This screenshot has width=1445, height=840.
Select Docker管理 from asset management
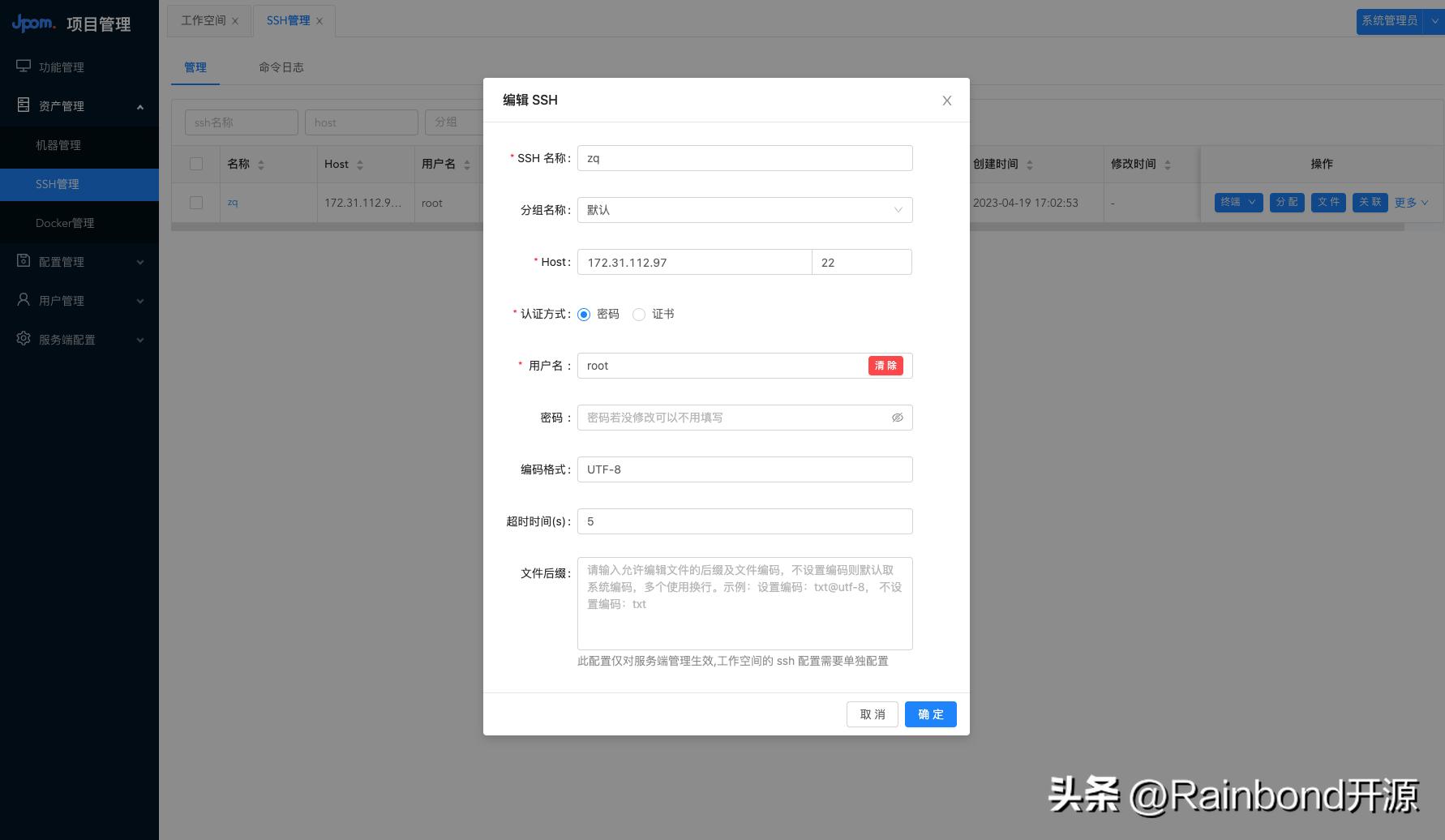tap(65, 223)
